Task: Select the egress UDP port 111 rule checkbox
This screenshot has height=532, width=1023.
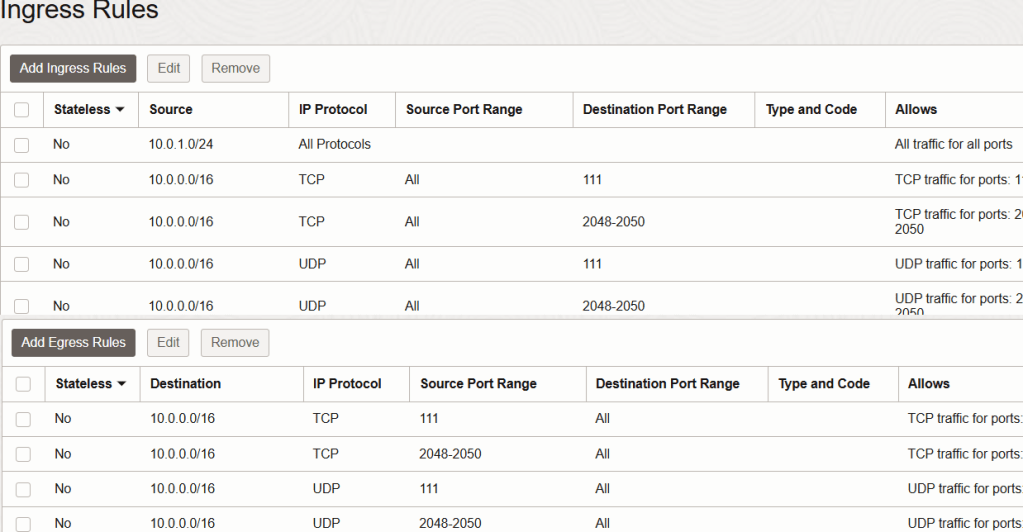Action: point(23,489)
